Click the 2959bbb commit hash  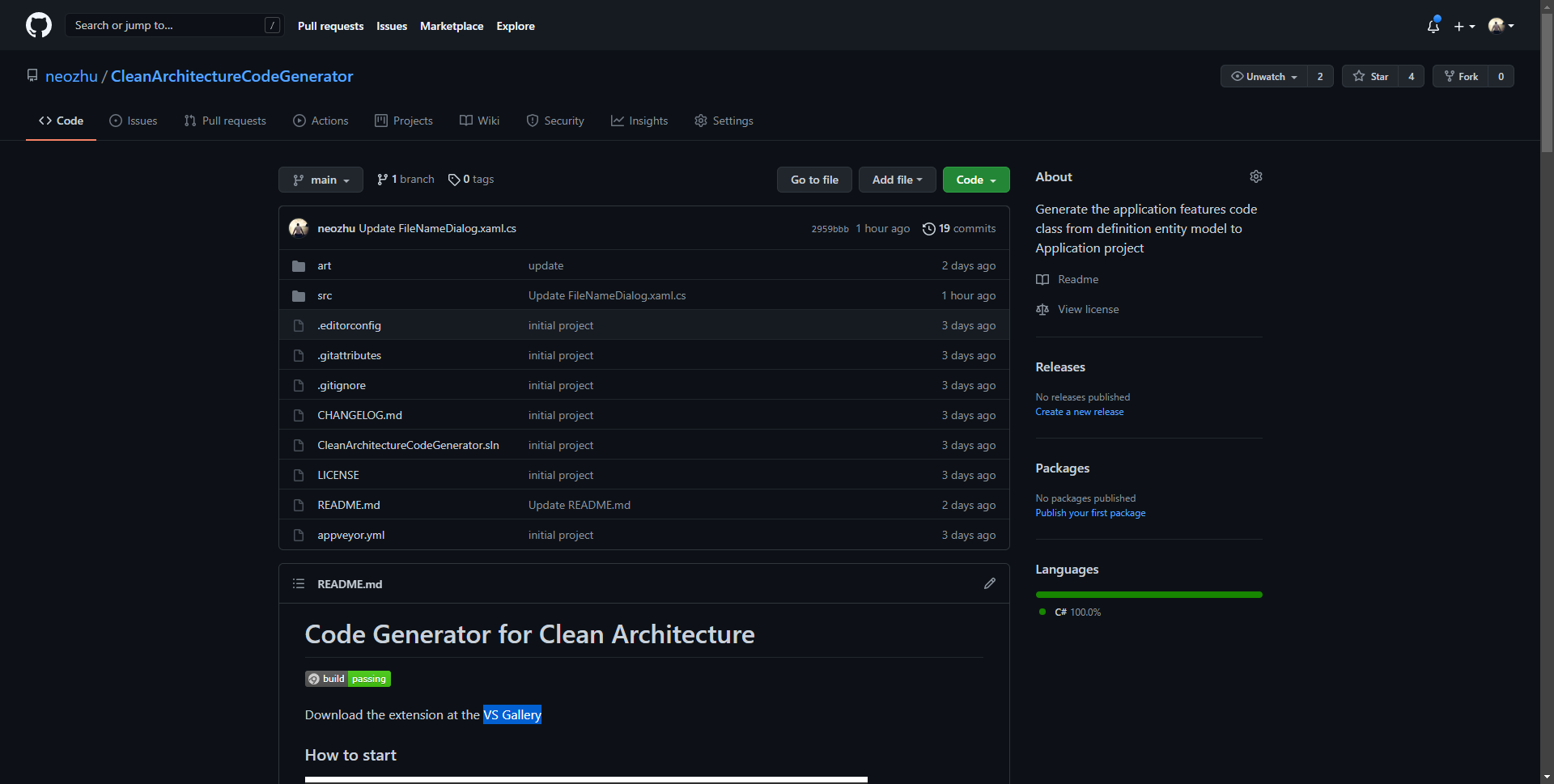click(830, 229)
